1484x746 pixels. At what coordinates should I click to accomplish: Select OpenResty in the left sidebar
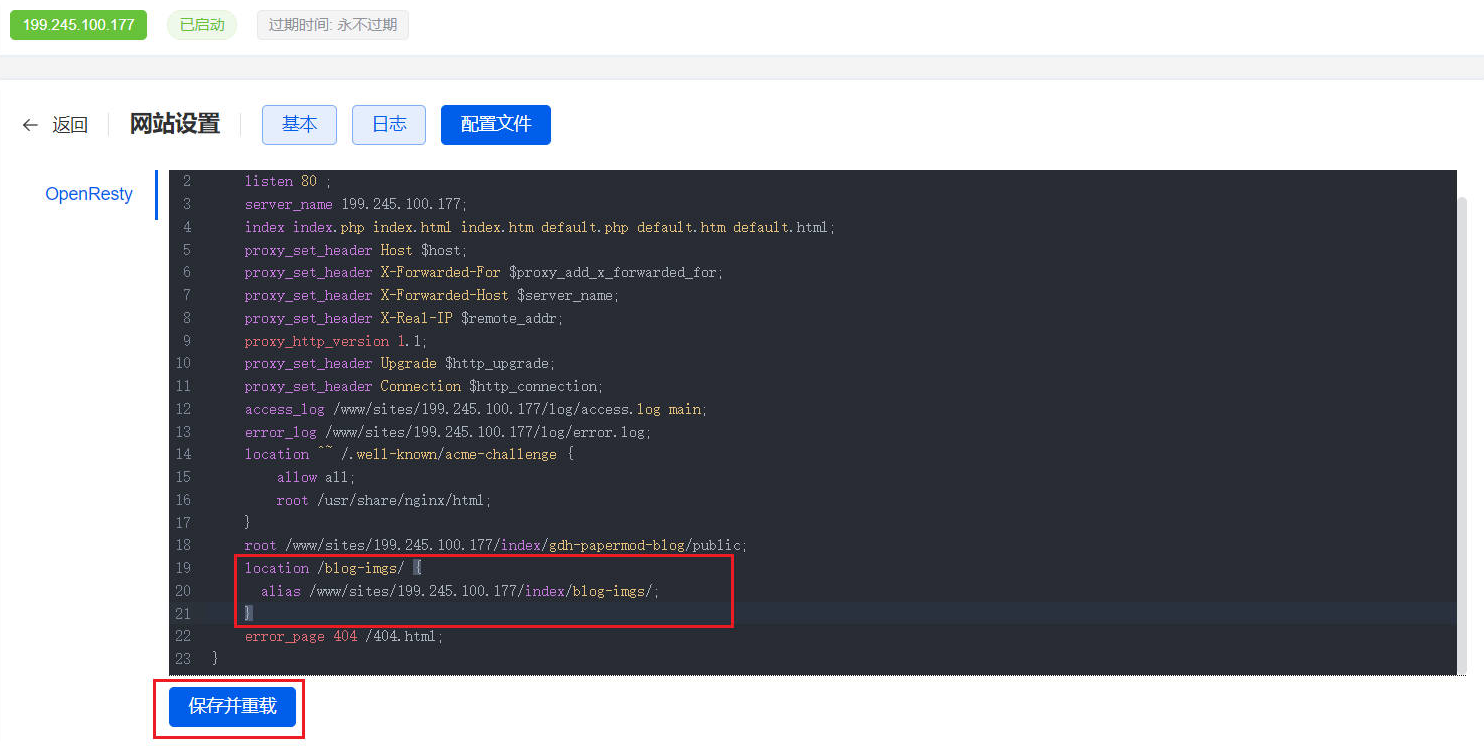pyautogui.click(x=89, y=194)
